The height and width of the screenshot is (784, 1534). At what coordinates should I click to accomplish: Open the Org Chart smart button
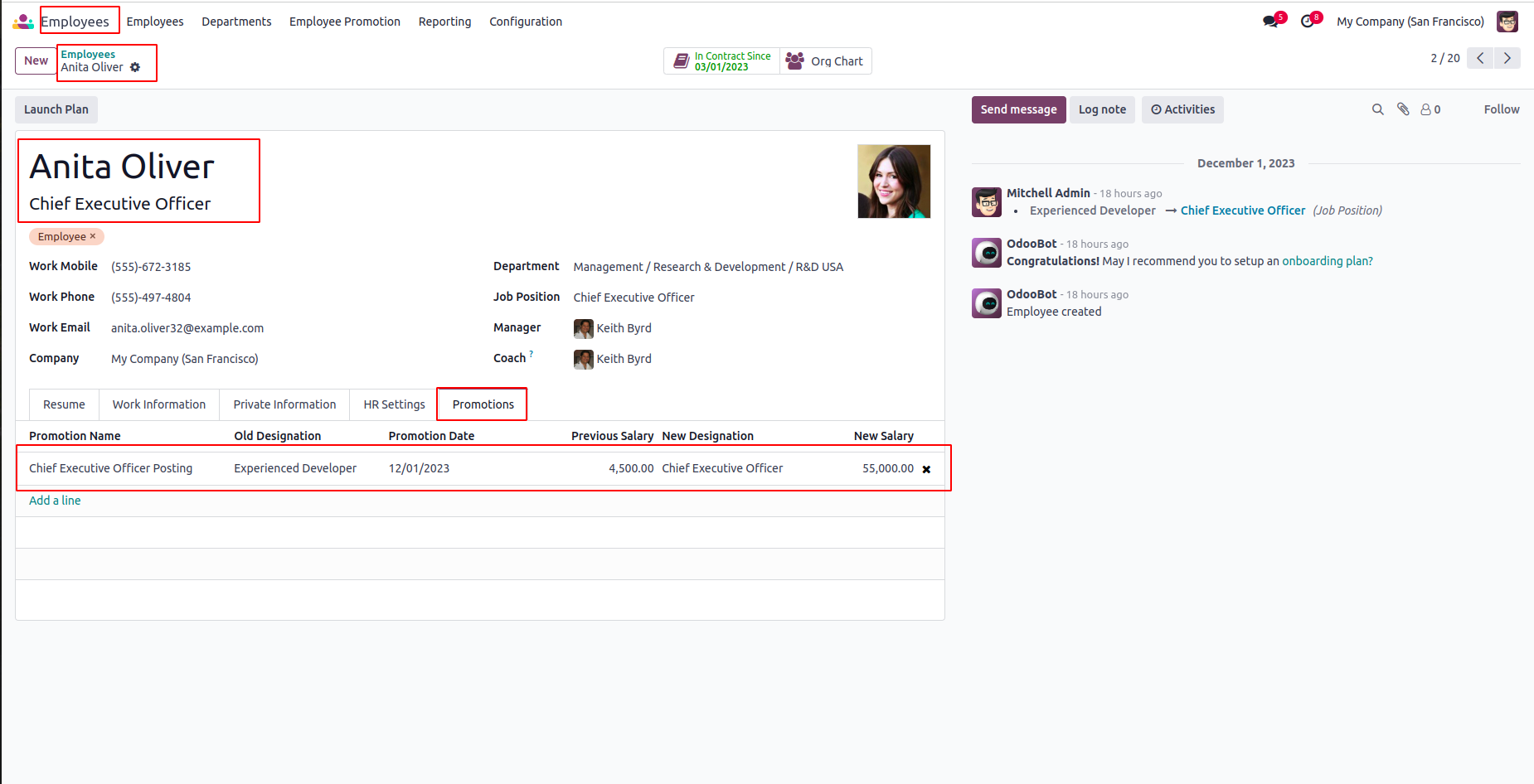(825, 61)
